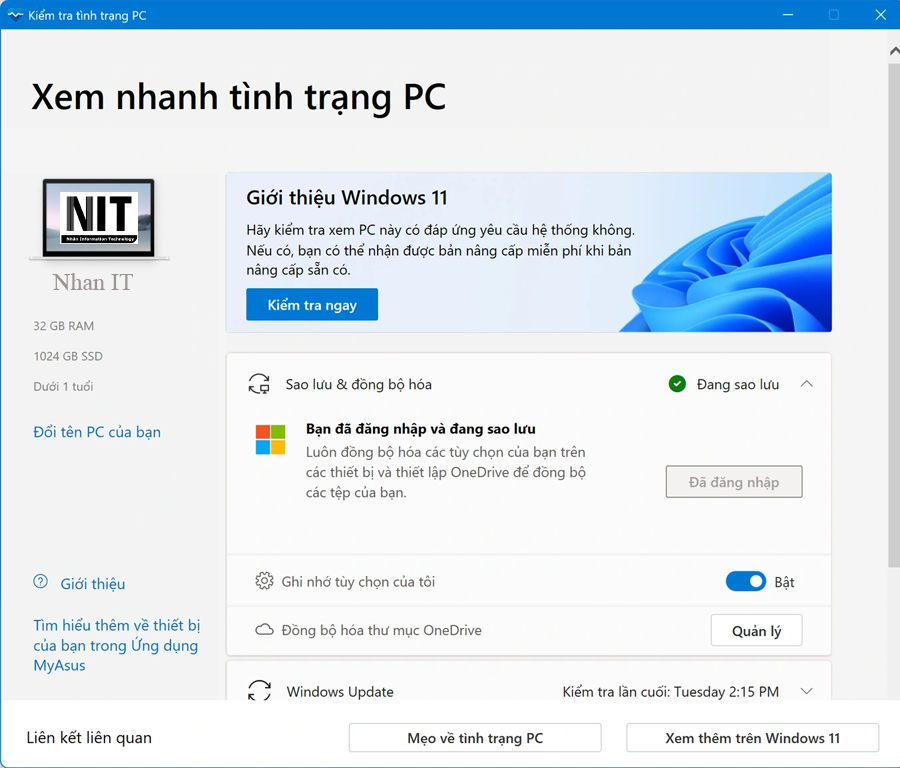Viewport: 900px width, 768px height.
Task: Turn off the Ghi nhớ tùy chọn toggle
Action: coord(746,581)
